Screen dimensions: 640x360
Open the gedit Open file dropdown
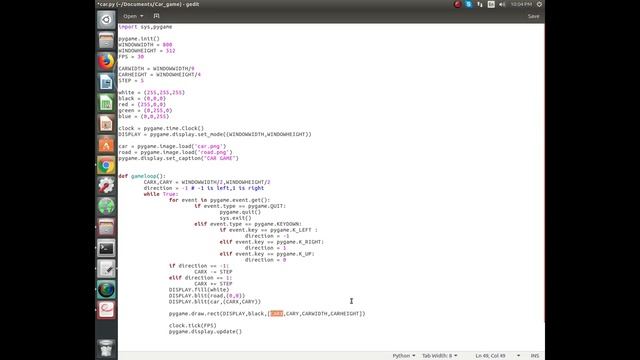133,16
